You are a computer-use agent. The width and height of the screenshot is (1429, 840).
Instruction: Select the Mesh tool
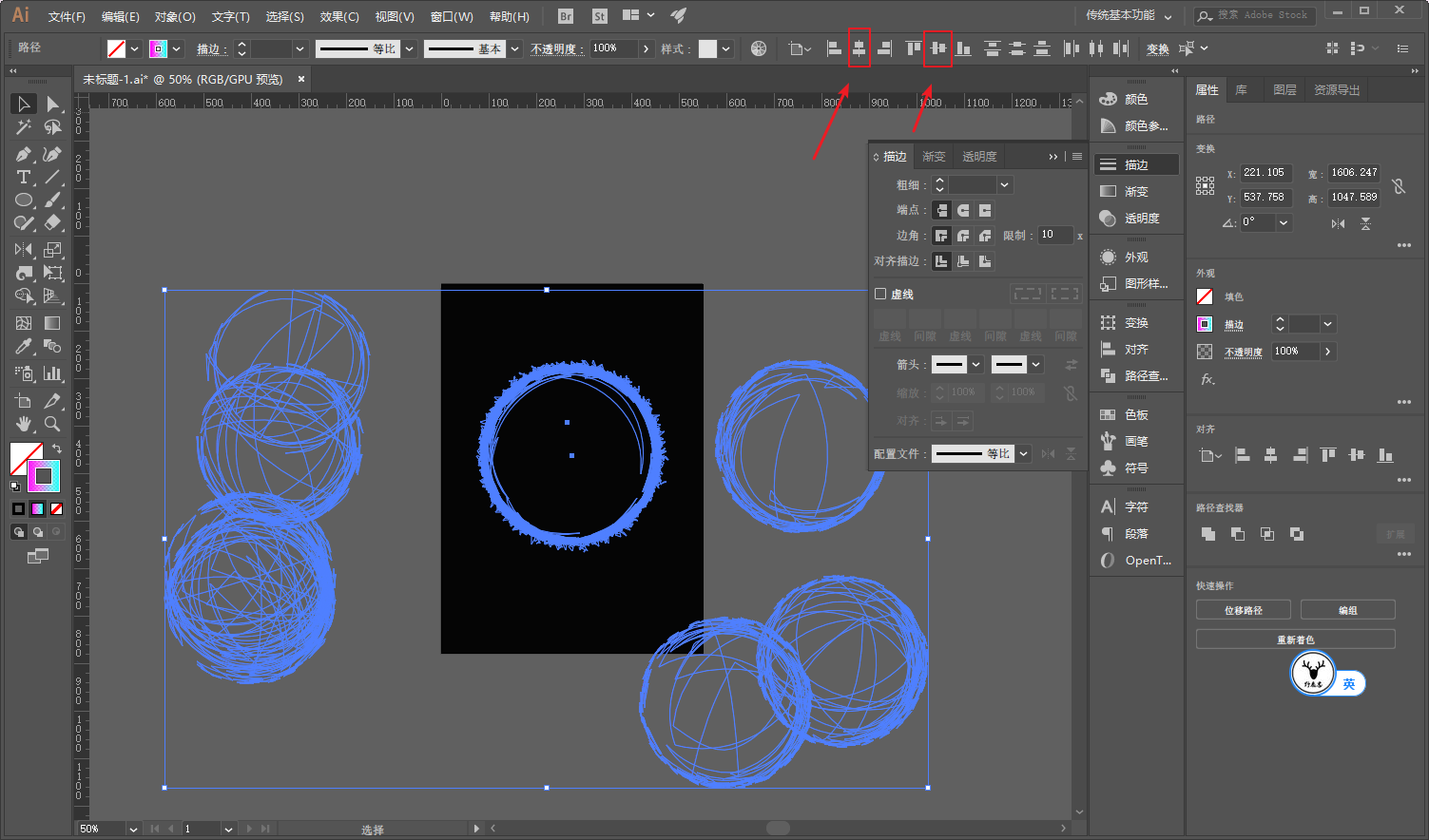[24, 323]
